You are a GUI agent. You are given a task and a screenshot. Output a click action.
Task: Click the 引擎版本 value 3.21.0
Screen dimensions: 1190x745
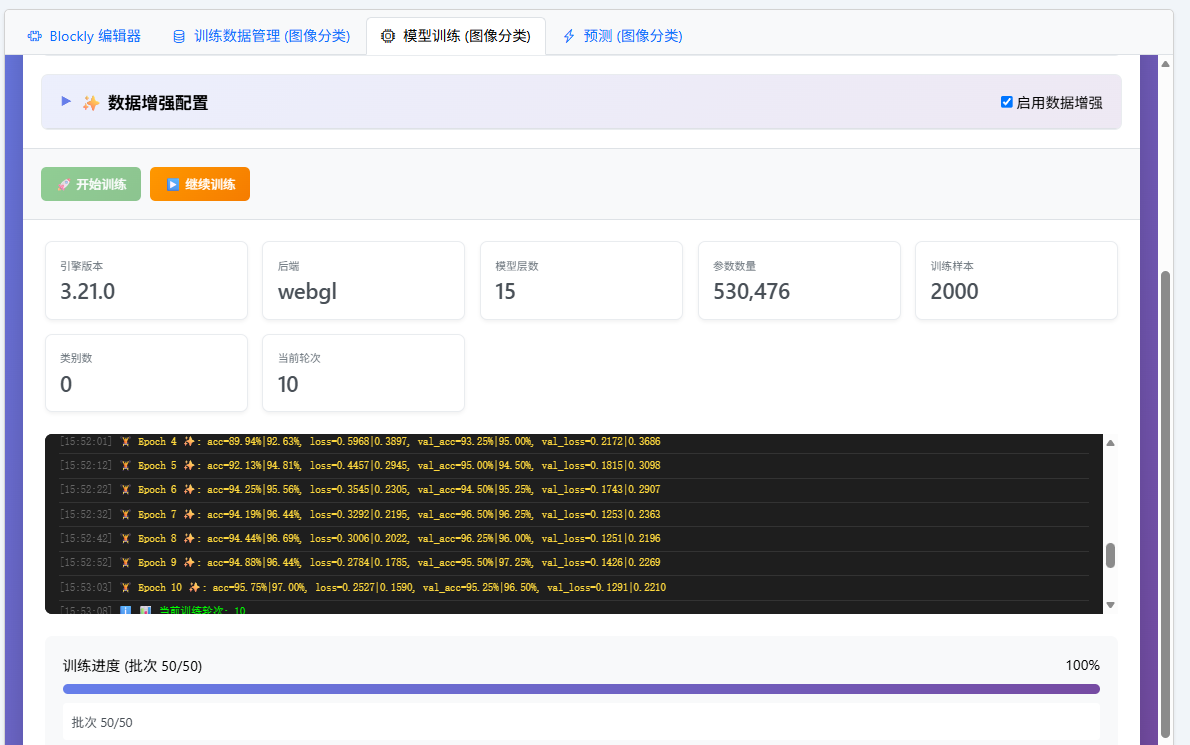87,291
